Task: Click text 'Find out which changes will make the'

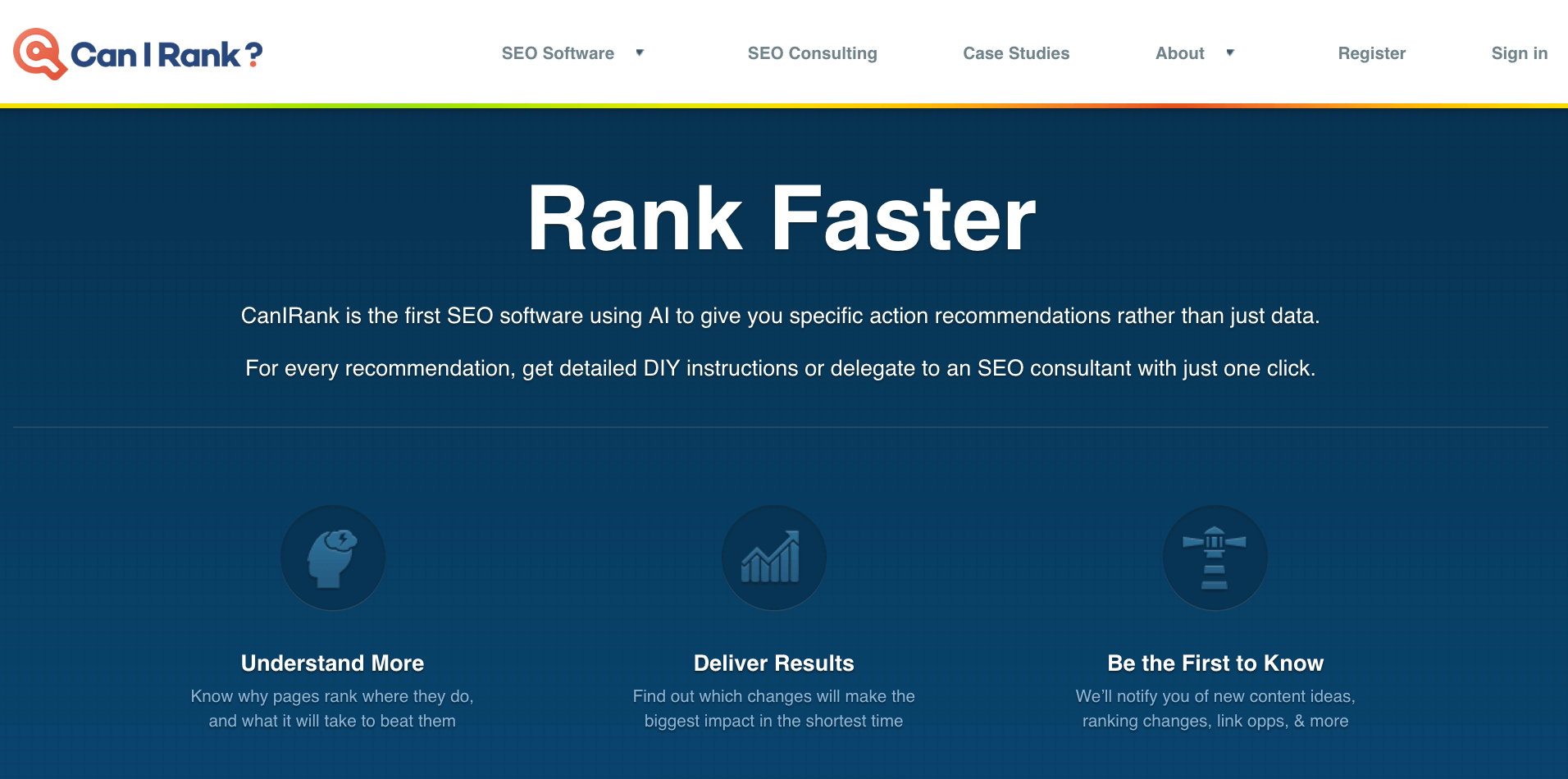Action: pyautogui.click(x=774, y=696)
